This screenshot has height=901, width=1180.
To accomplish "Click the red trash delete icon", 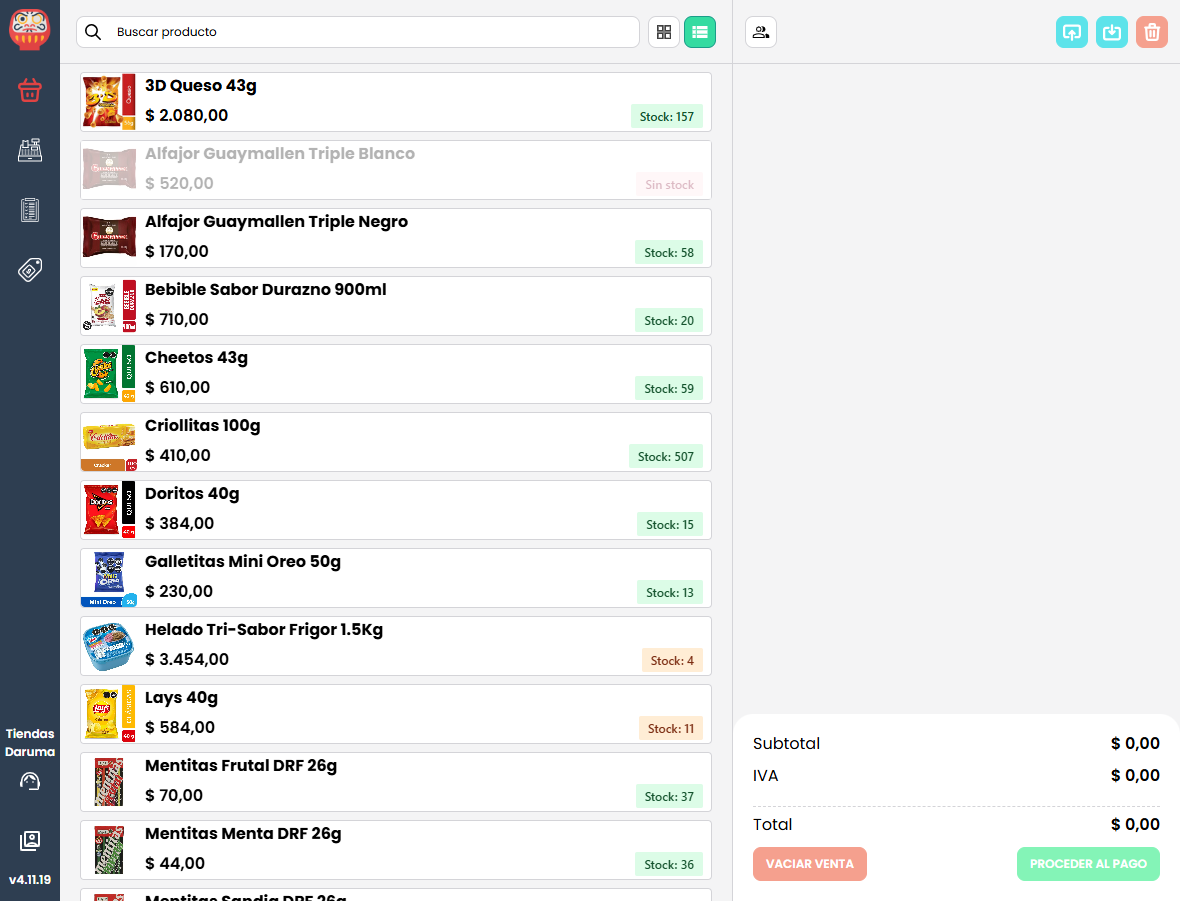I will click(x=1151, y=32).
